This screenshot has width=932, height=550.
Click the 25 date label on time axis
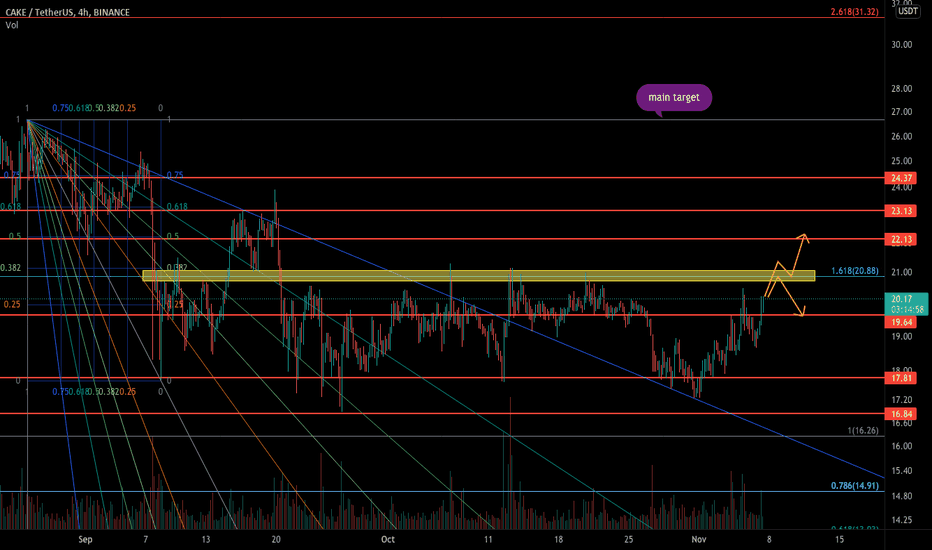628,539
